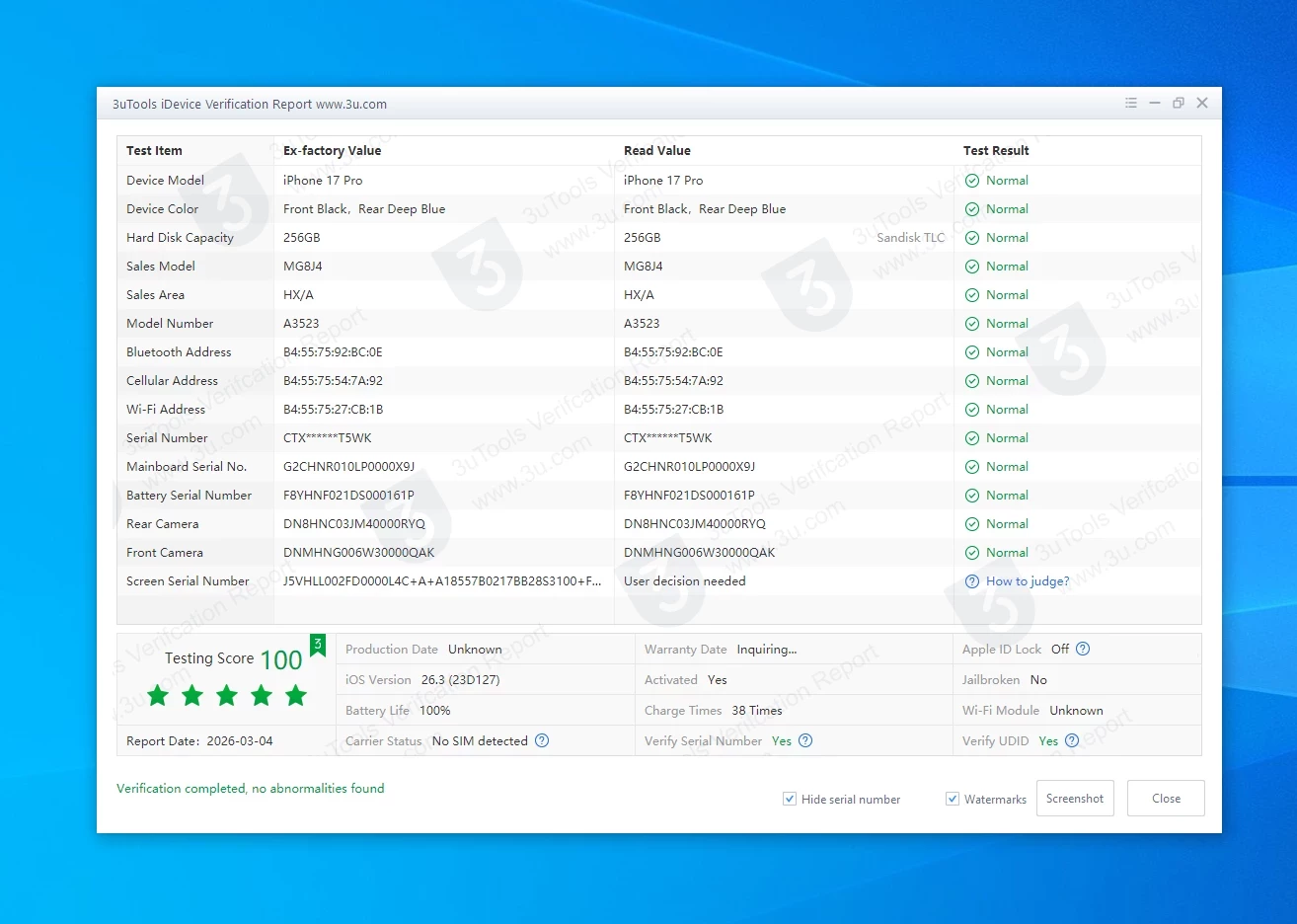Click the help icon beside Verify Serial Number
The width and height of the screenshot is (1297, 924).
[x=805, y=740]
